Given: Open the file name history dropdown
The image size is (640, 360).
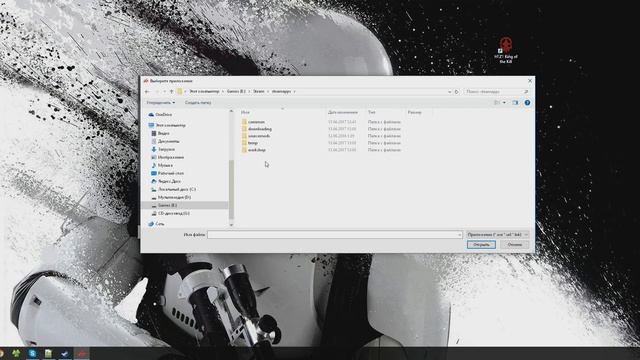Looking at the screenshot, I should (x=459, y=235).
